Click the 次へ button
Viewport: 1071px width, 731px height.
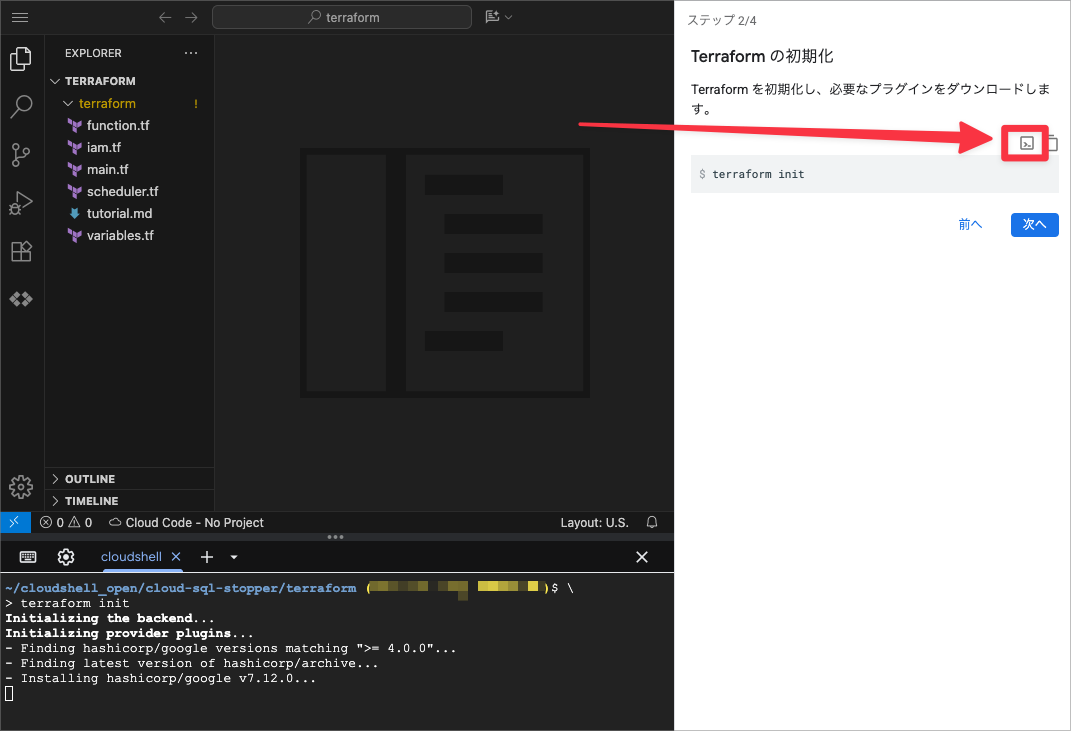tap(1034, 225)
